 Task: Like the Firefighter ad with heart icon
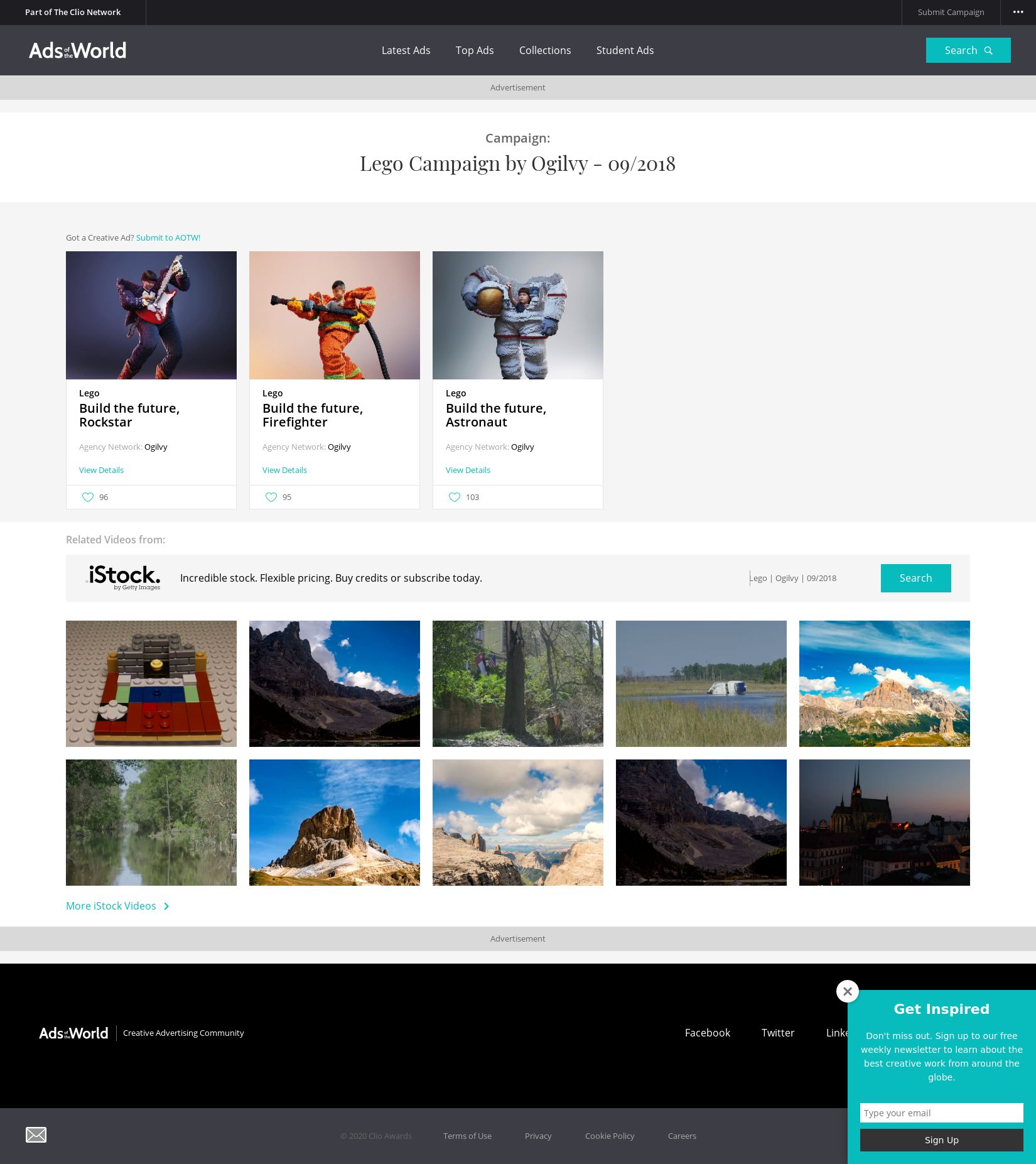tap(271, 497)
